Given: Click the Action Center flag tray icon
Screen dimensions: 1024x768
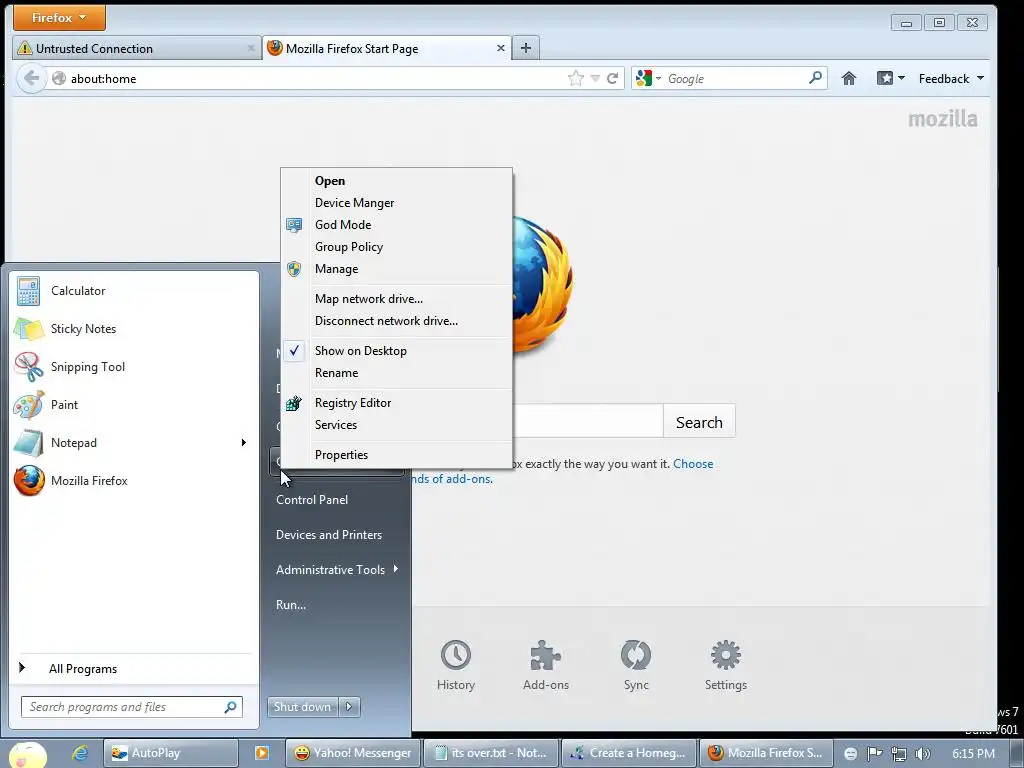Looking at the screenshot, I should click(874, 753).
